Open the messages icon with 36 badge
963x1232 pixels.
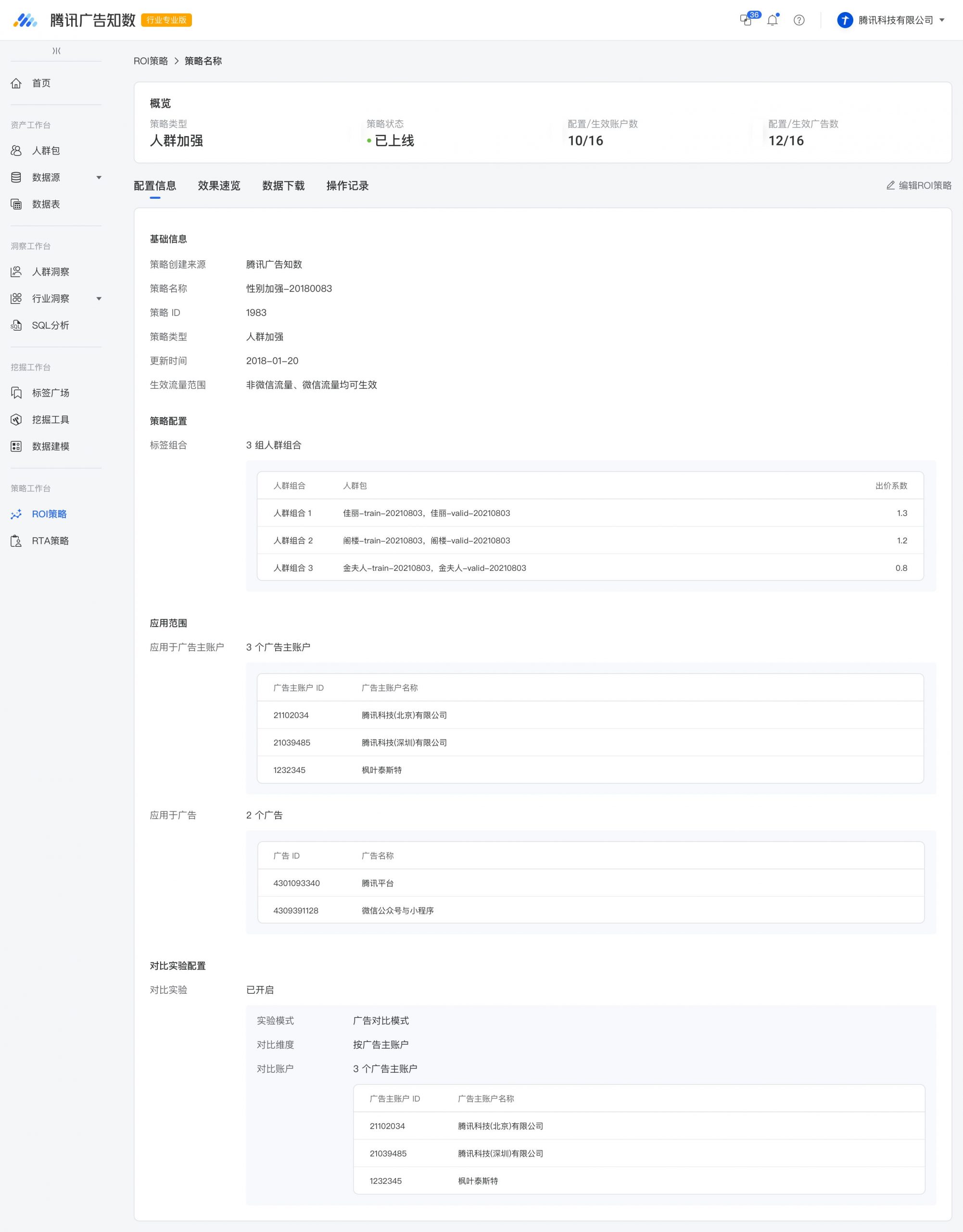[x=747, y=20]
